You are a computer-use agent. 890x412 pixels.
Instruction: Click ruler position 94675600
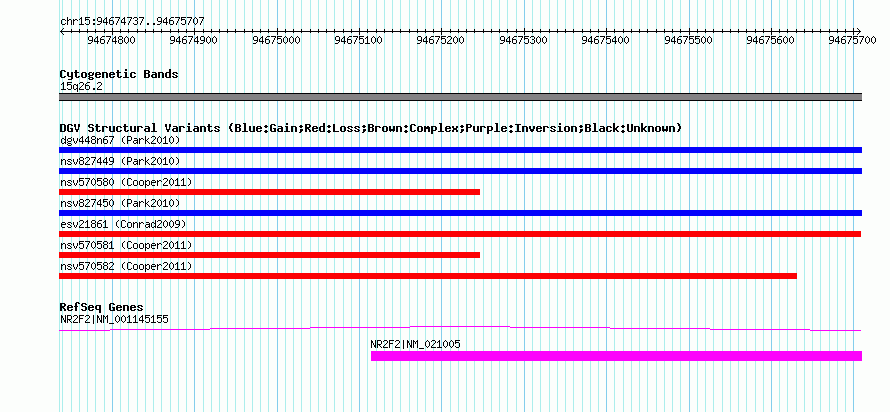click(x=771, y=40)
